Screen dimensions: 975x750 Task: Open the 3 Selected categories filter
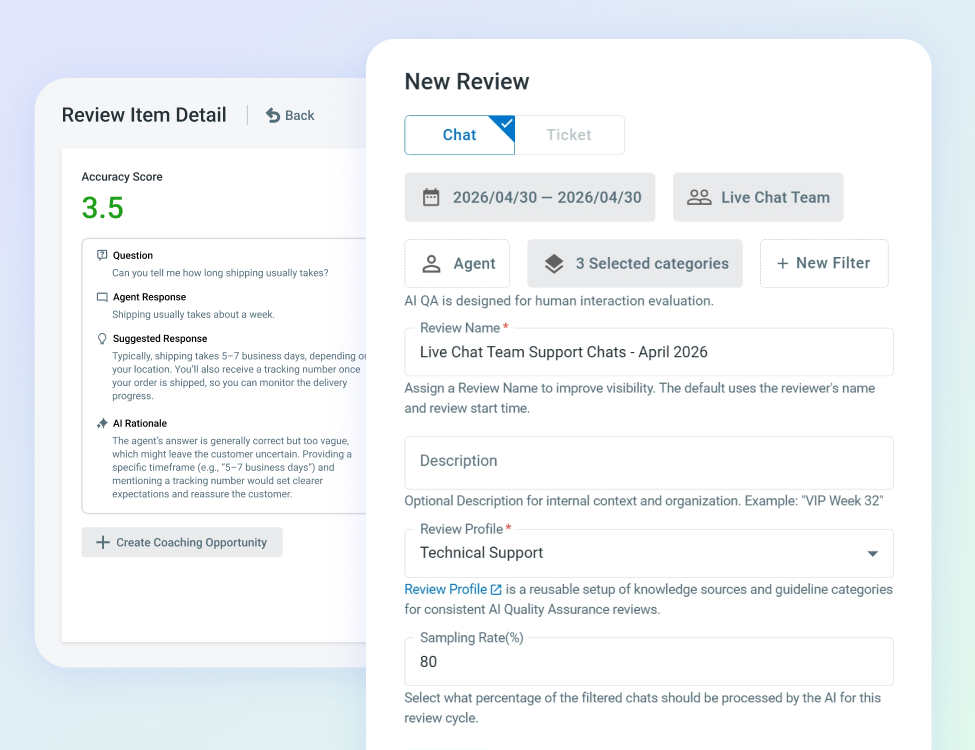[x=635, y=264]
